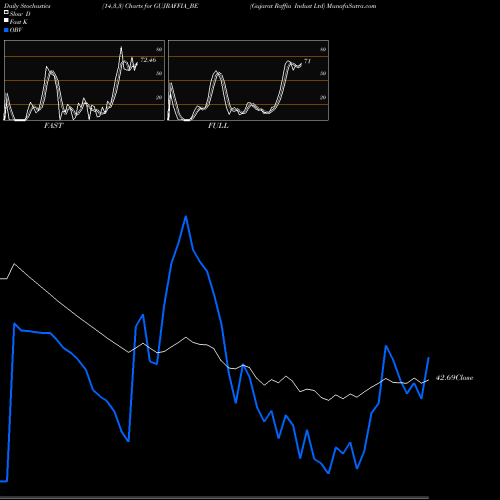This screenshot has height=500, width=500.
Task: Open the FAST stochastics thumbnail chart
Action: point(84,80)
